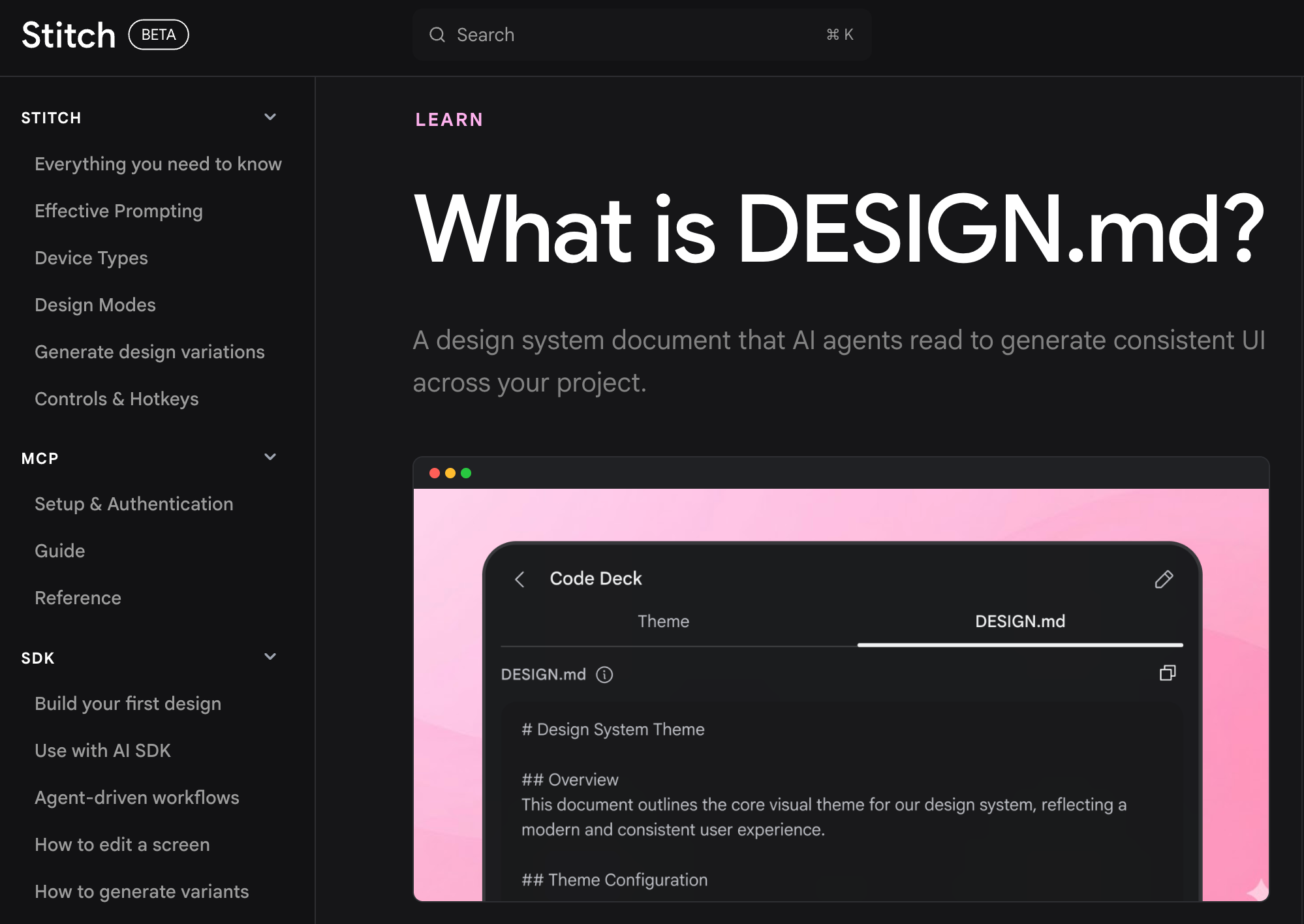Viewport: 1304px width, 924px height.
Task: Collapse the STITCH sidebar section
Action: (270, 117)
